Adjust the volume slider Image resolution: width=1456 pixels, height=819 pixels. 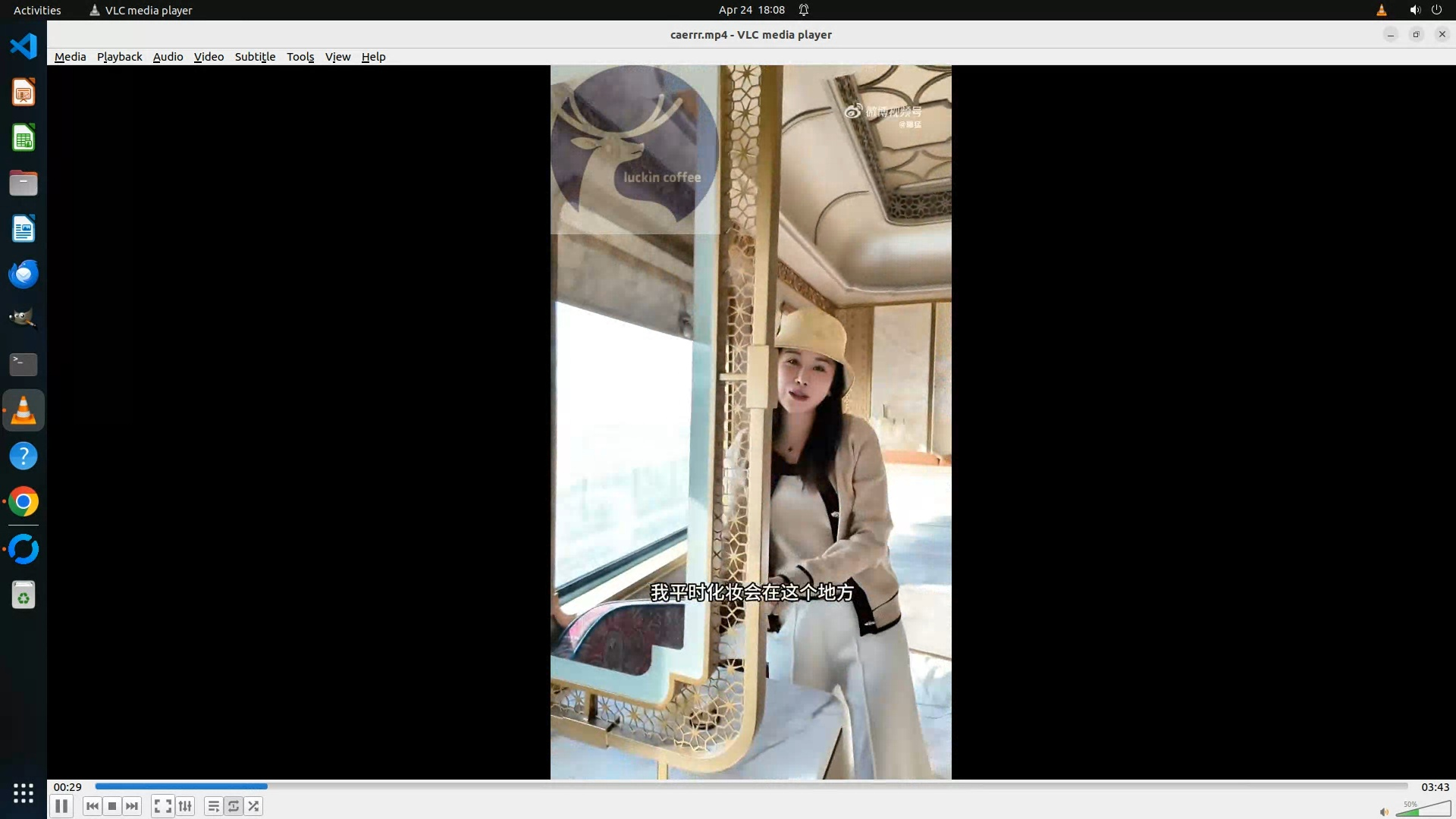click(1422, 809)
